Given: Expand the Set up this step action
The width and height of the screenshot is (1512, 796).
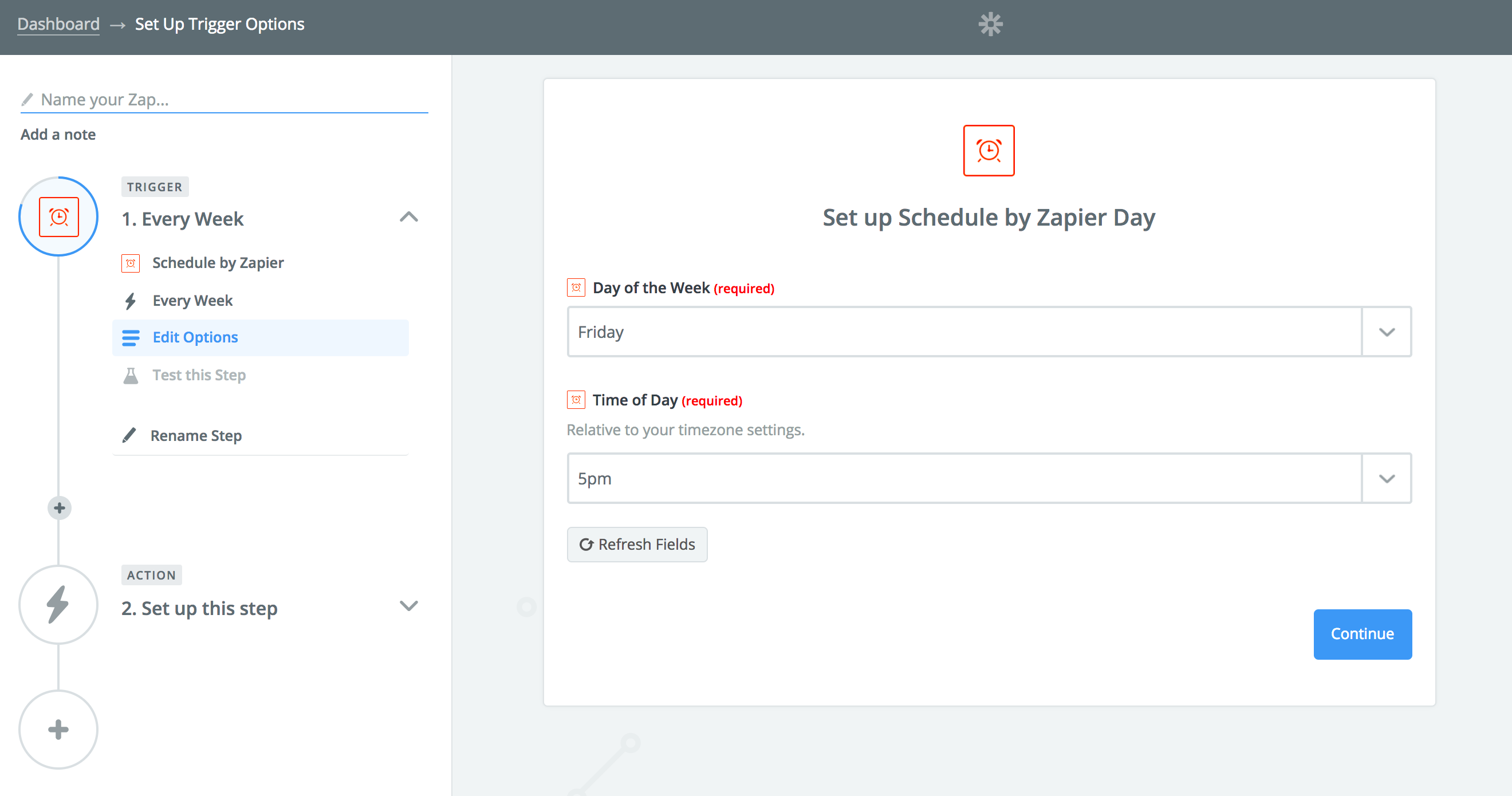Looking at the screenshot, I should (408, 606).
